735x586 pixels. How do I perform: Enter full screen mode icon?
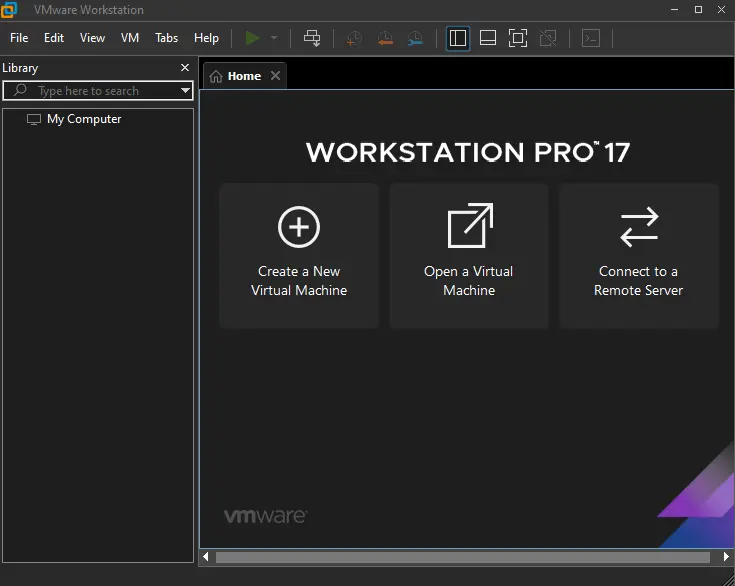coord(518,38)
